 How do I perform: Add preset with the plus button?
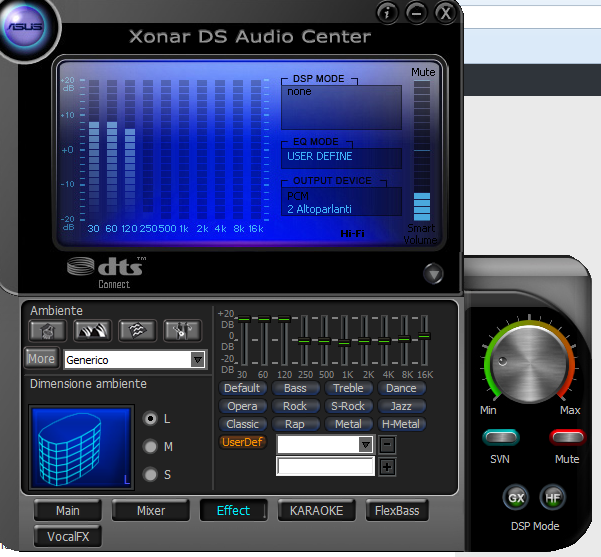(387, 467)
